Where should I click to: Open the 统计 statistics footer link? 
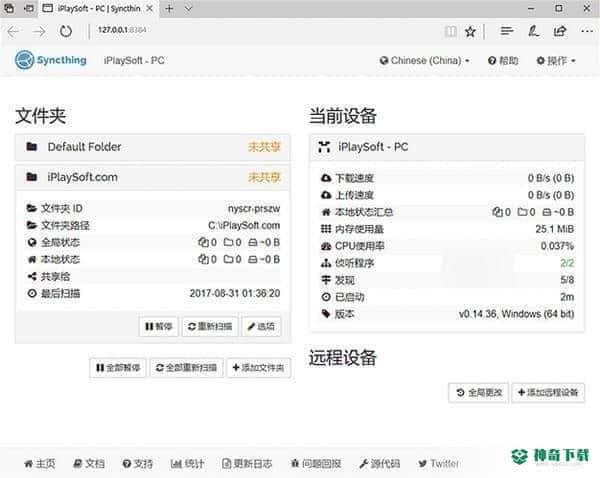point(187,464)
